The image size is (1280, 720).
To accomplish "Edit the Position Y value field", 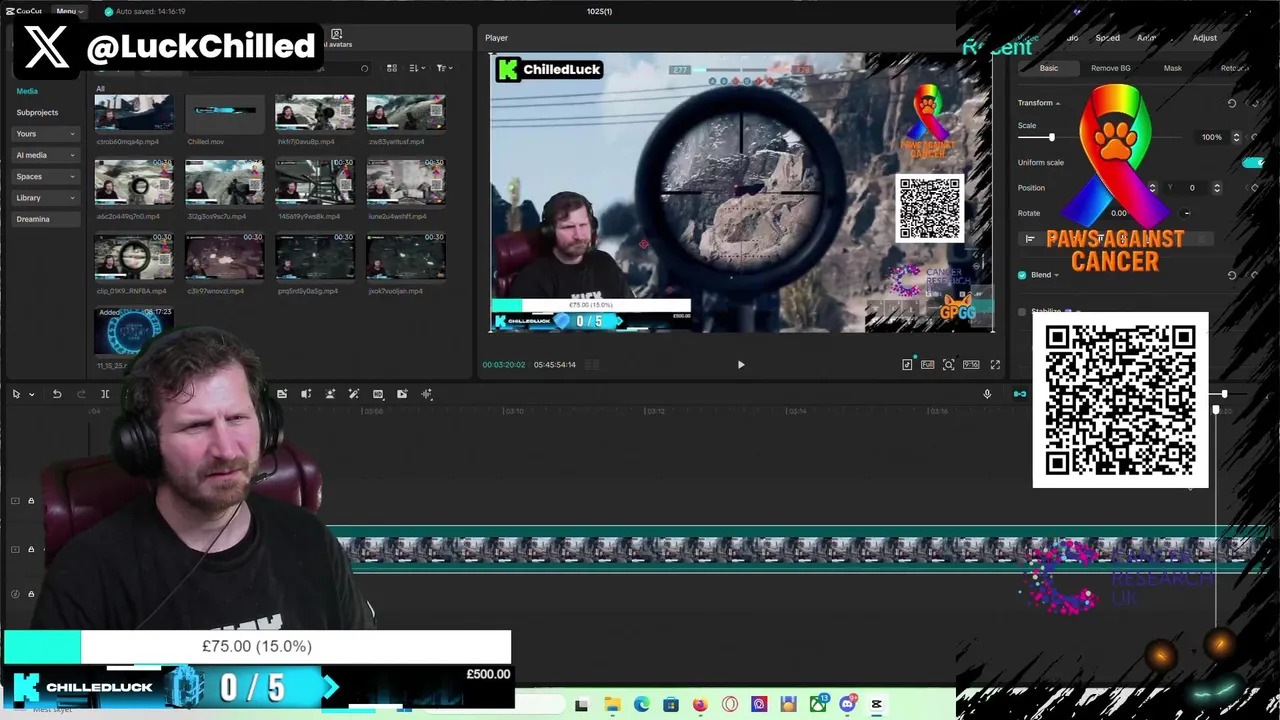I will pos(1191,188).
